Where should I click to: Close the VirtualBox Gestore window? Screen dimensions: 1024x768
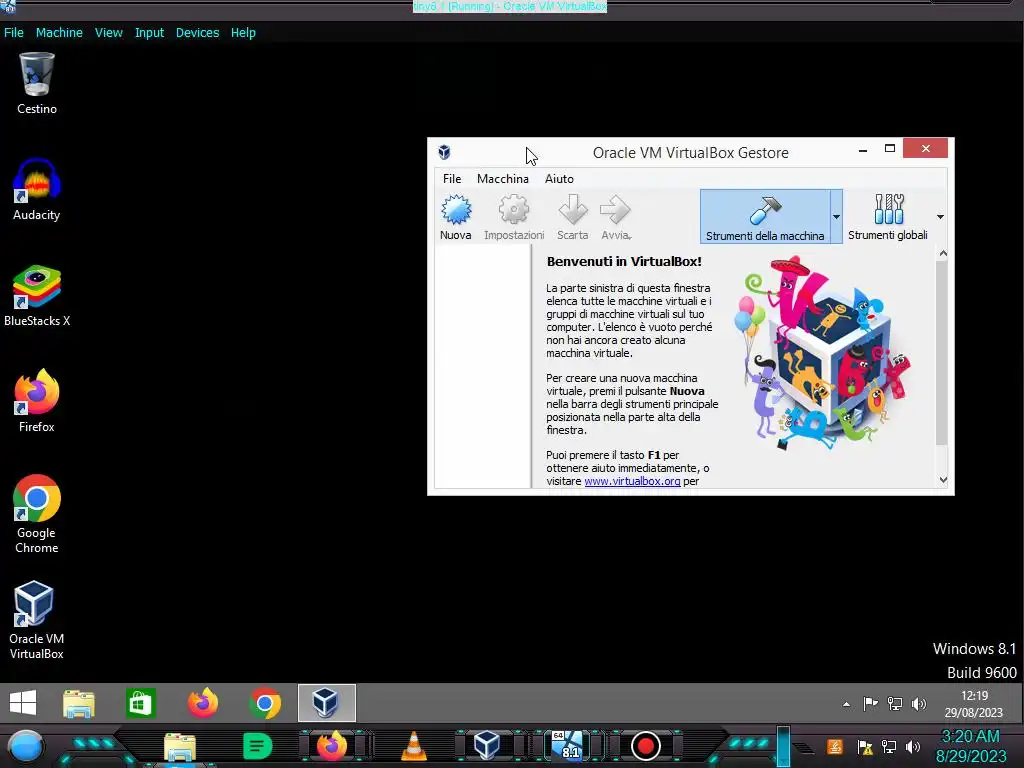tap(925, 149)
